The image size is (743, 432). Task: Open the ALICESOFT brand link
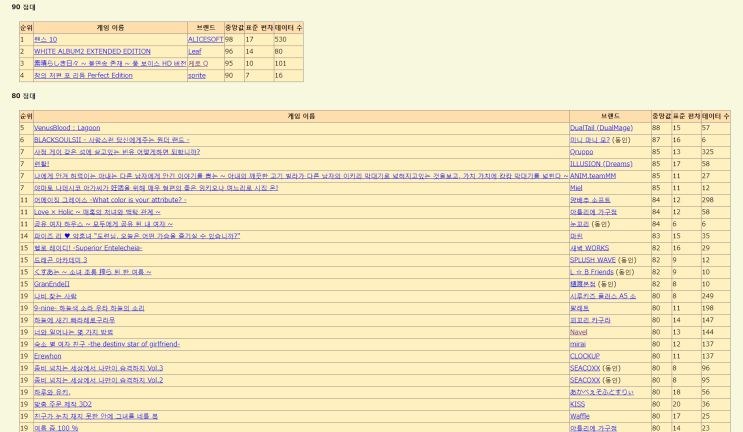pyautogui.click(x=205, y=39)
